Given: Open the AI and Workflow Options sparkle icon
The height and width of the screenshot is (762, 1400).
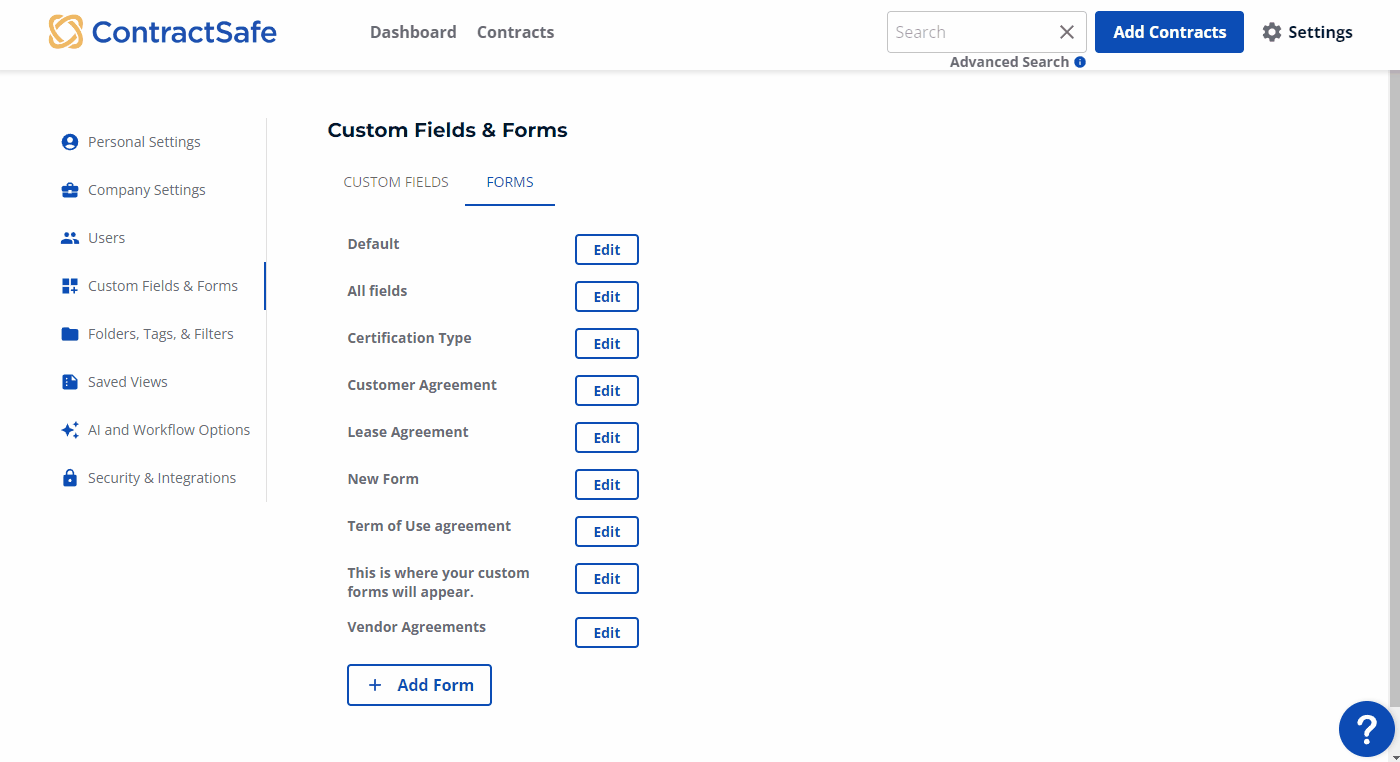Looking at the screenshot, I should pyautogui.click(x=68, y=429).
